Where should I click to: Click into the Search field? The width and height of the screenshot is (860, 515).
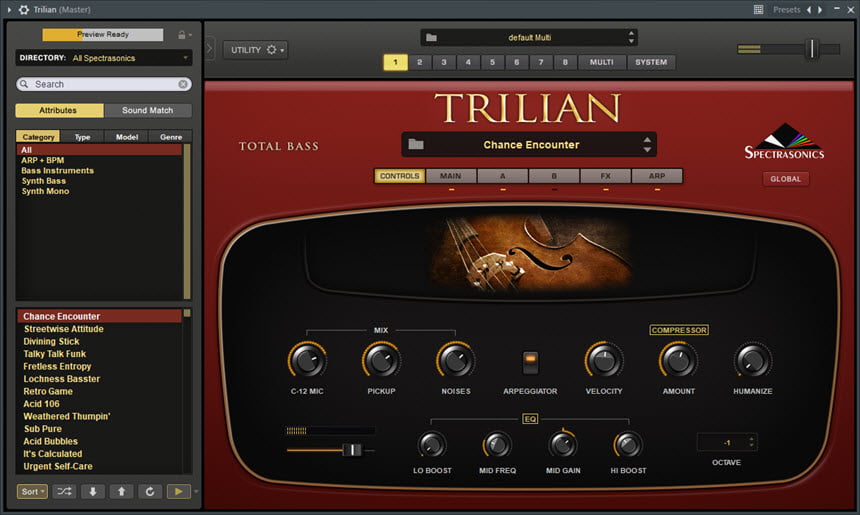[104, 84]
